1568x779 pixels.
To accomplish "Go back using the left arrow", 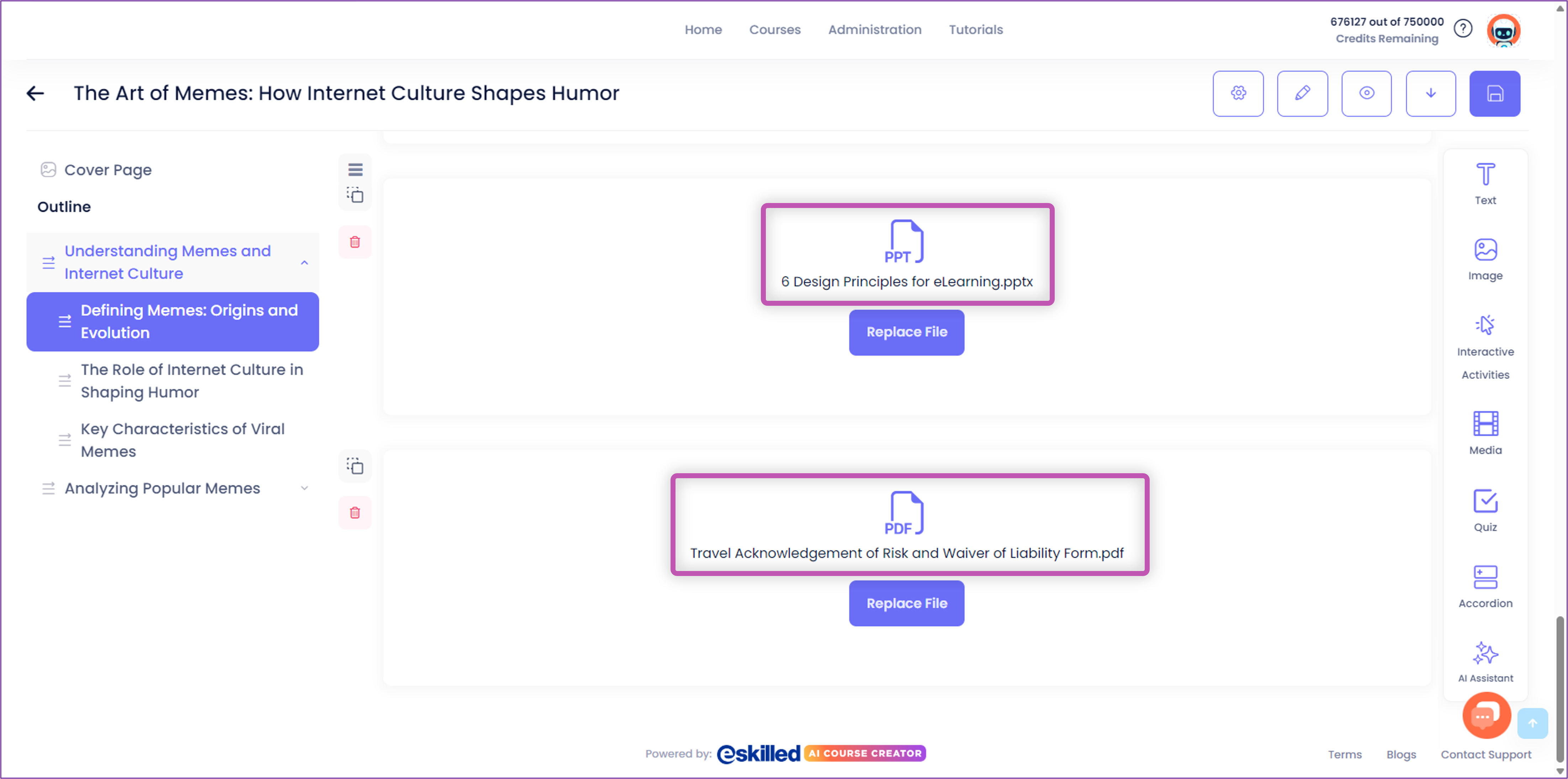I will click(x=35, y=93).
